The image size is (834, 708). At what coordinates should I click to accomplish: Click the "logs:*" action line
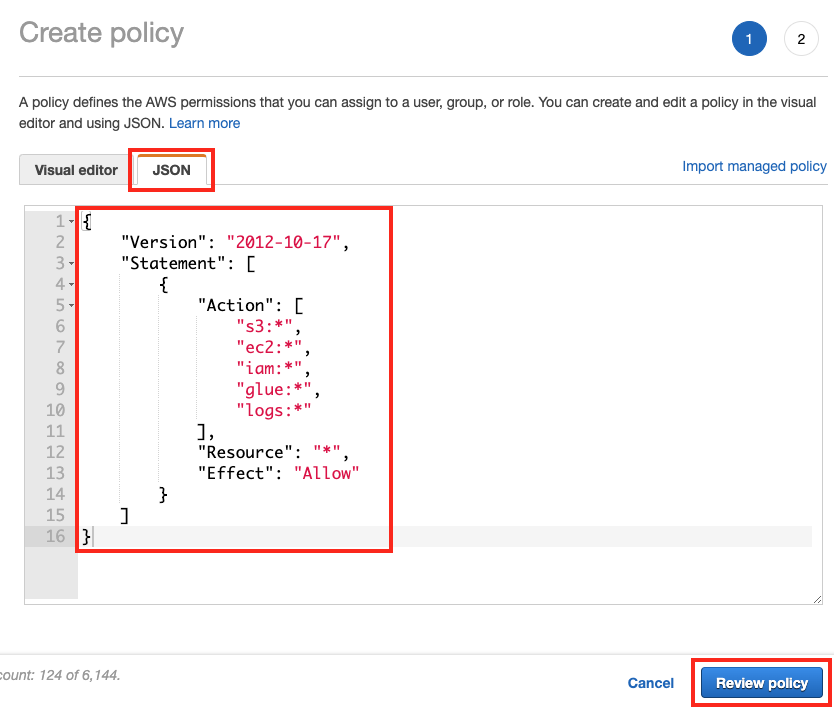tap(273, 410)
